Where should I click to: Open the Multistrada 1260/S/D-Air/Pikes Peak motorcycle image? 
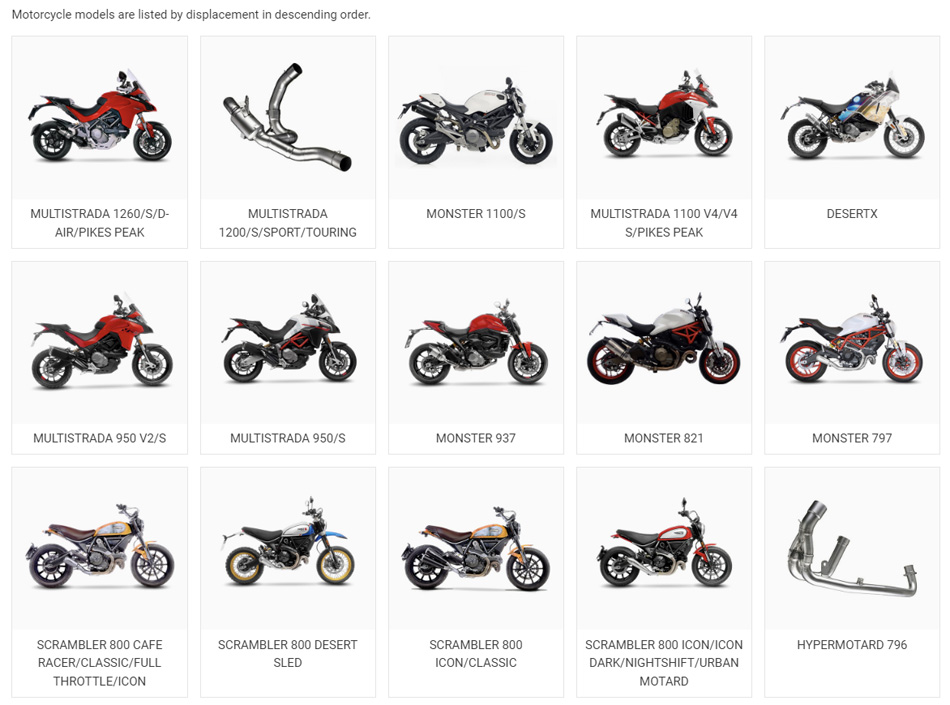[100, 118]
